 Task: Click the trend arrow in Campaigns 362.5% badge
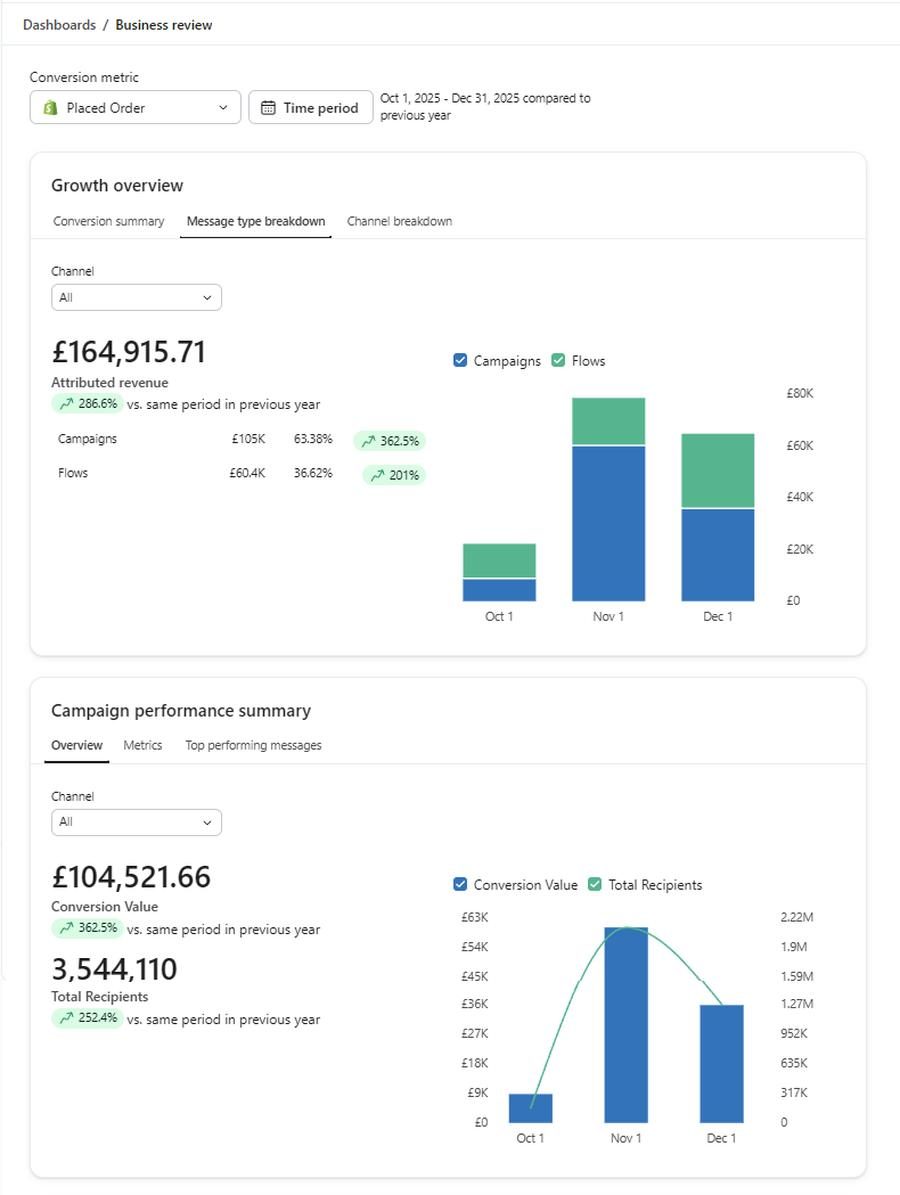pos(368,441)
